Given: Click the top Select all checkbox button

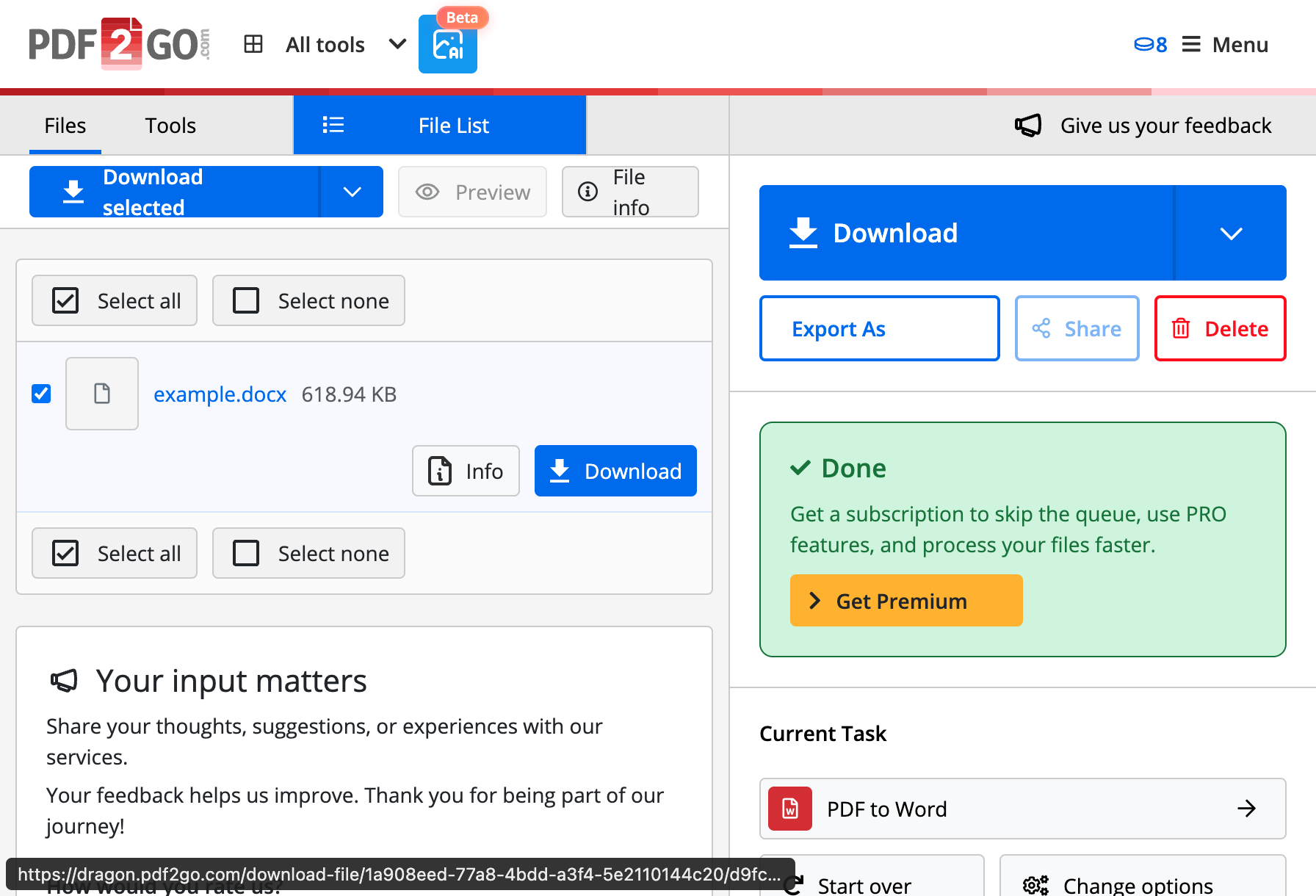Looking at the screenshot, I should (x=115, y=300).
